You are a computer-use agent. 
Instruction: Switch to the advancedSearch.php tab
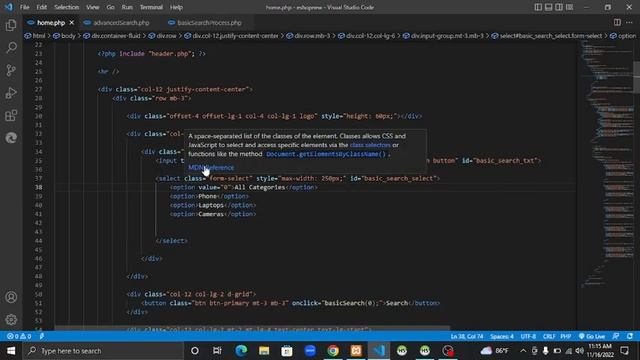(x=121, y=23)
